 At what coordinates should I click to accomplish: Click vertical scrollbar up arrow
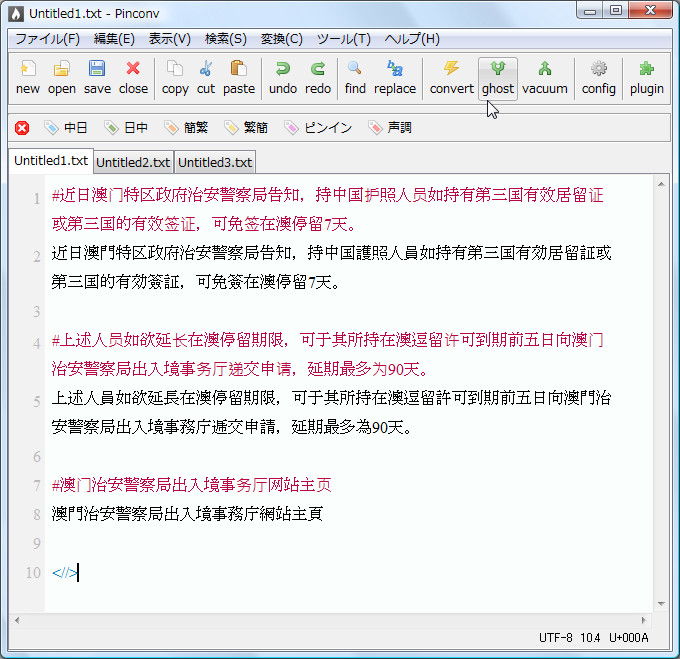pos(661,184)
